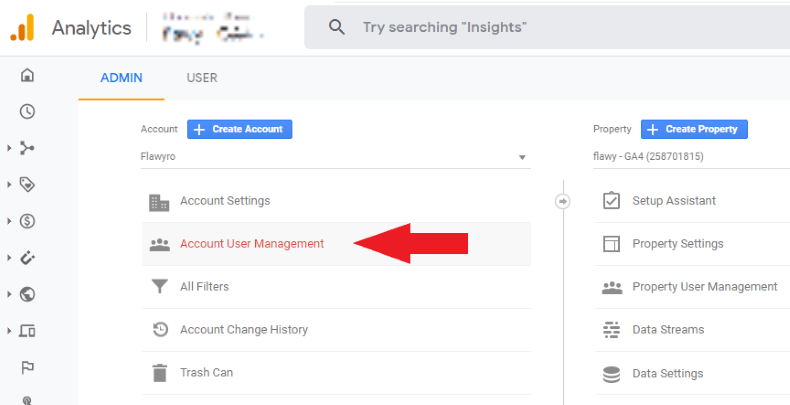Click the Trash Can icon

pos(159,373)
